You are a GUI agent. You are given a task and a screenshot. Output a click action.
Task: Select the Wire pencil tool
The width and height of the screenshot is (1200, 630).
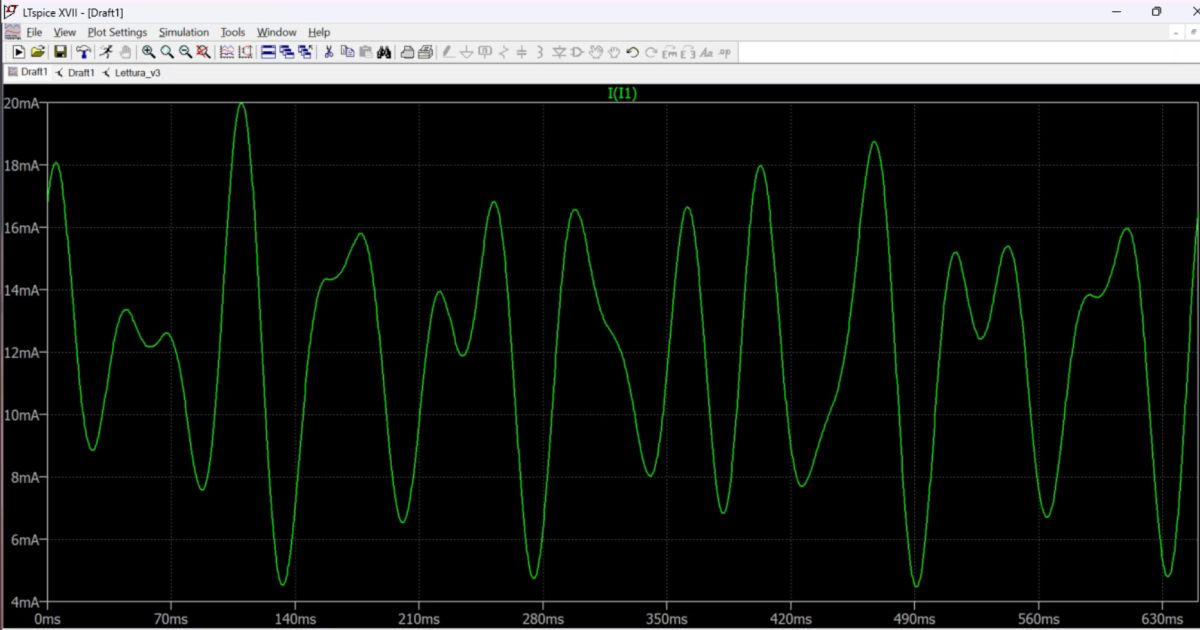(x=447, y=51)
